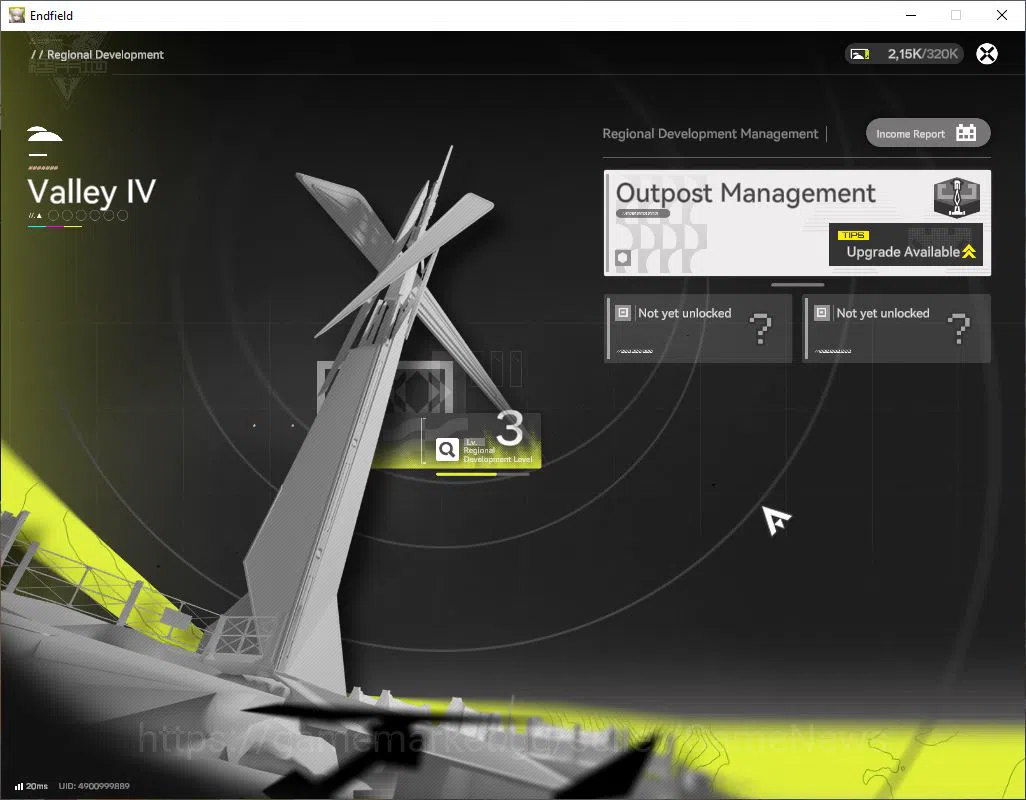The height and width of the screenshot is (800, 1026).
Task: Maximize the Endfield window
Action: (956, 15)
